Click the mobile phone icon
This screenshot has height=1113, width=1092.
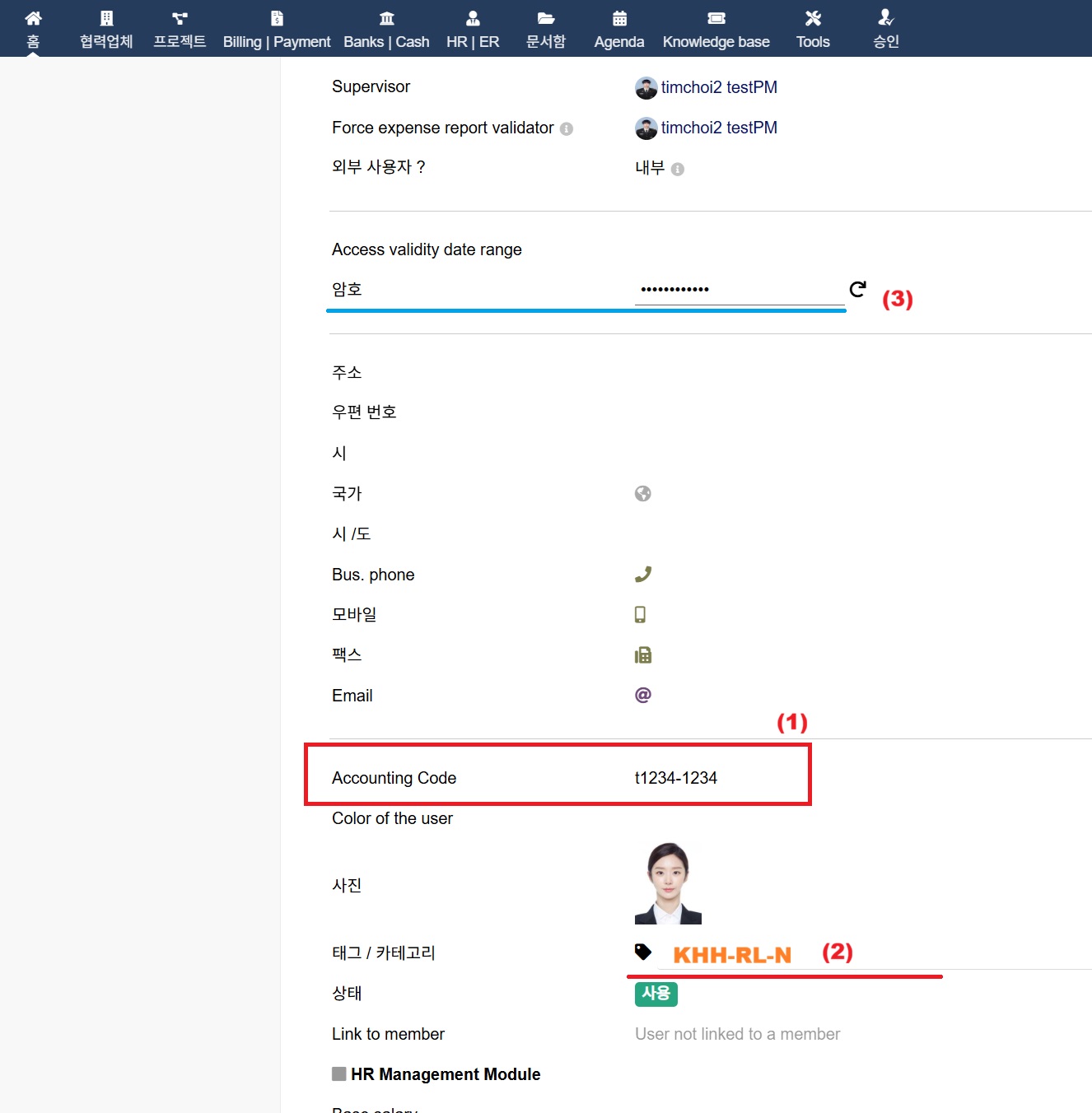[x=640, y=615]
